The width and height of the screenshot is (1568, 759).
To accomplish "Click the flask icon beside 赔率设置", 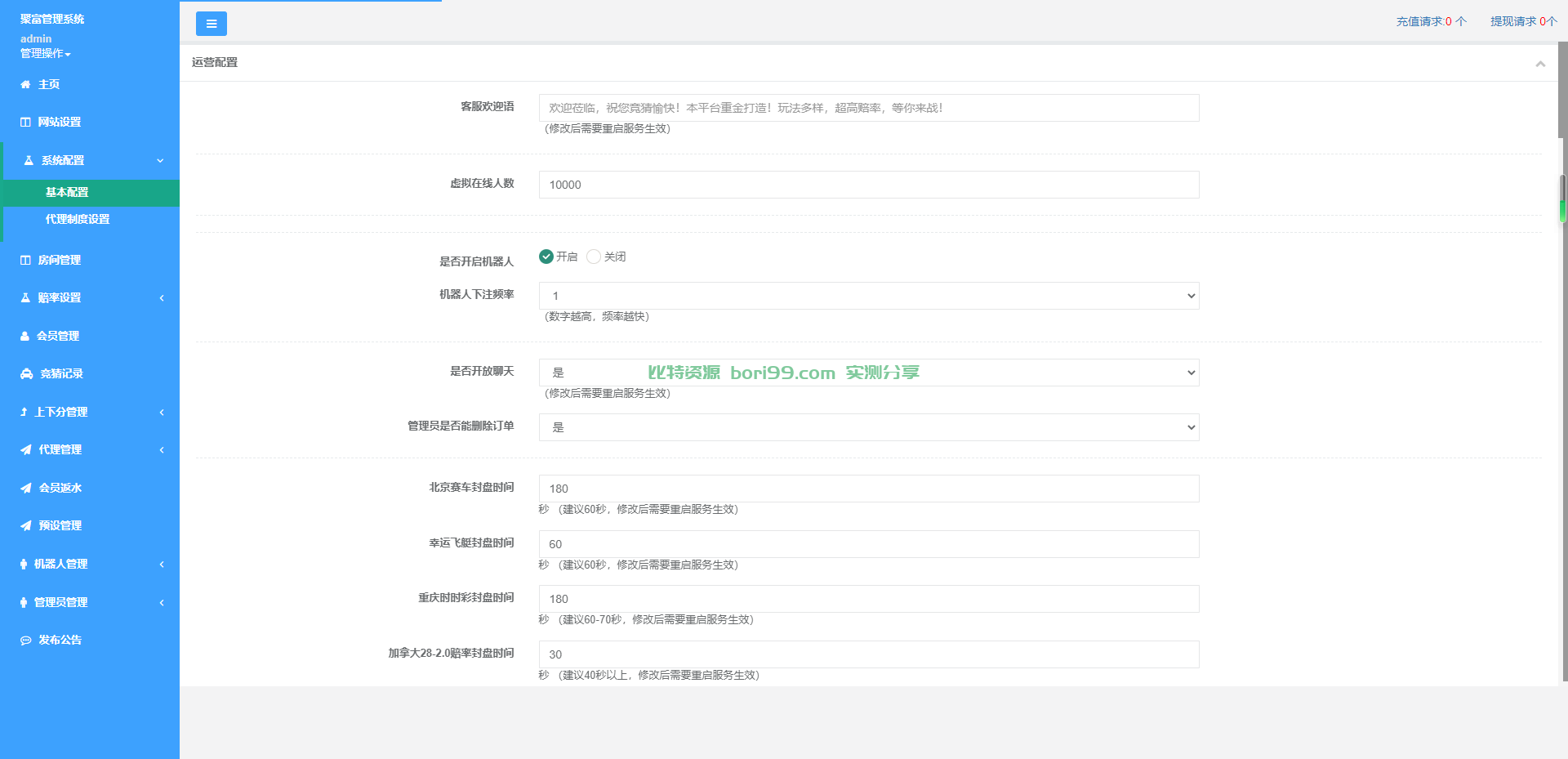I will [25, 297].
